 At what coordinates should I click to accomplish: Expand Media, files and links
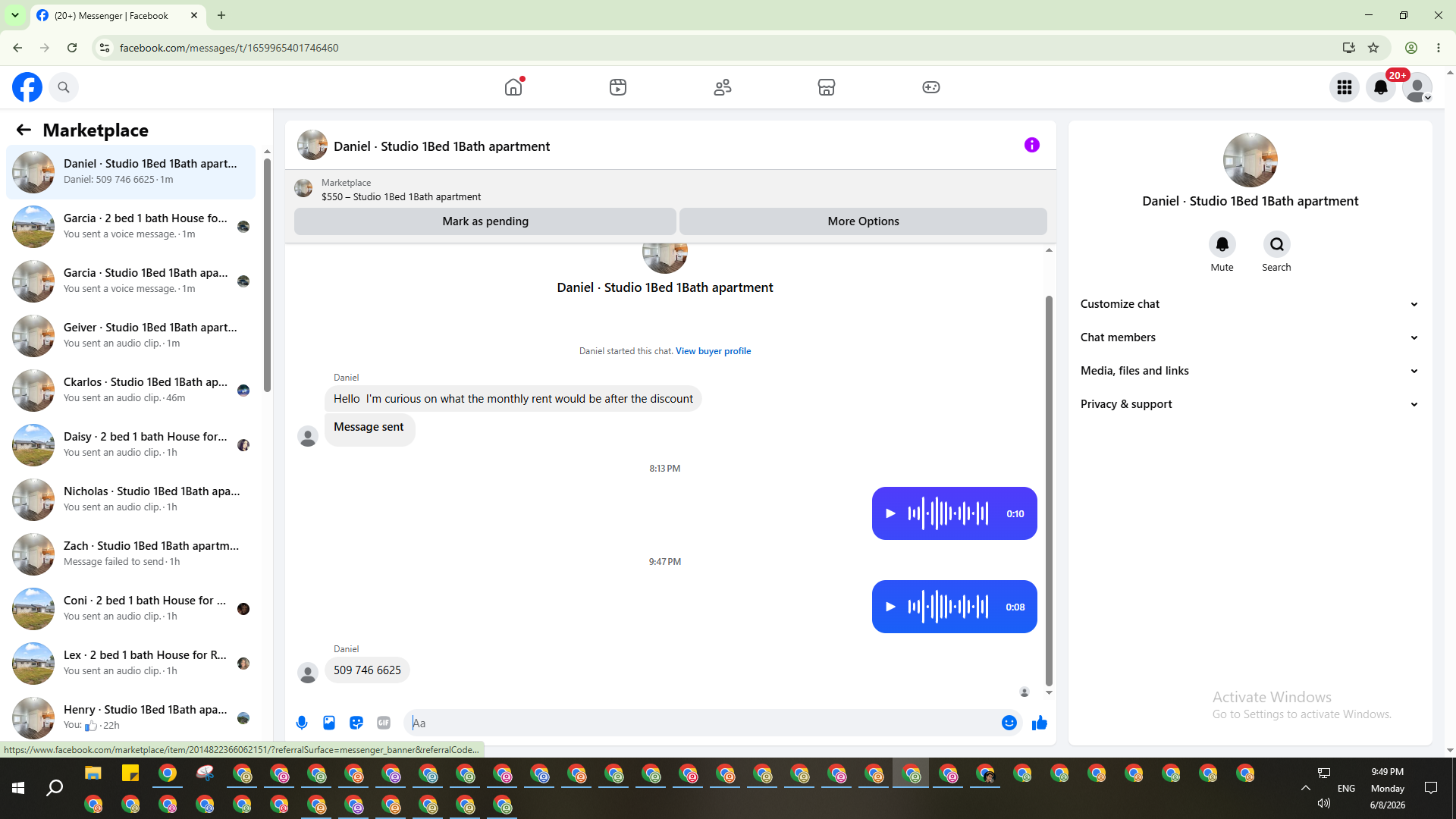click(1250, 371)
